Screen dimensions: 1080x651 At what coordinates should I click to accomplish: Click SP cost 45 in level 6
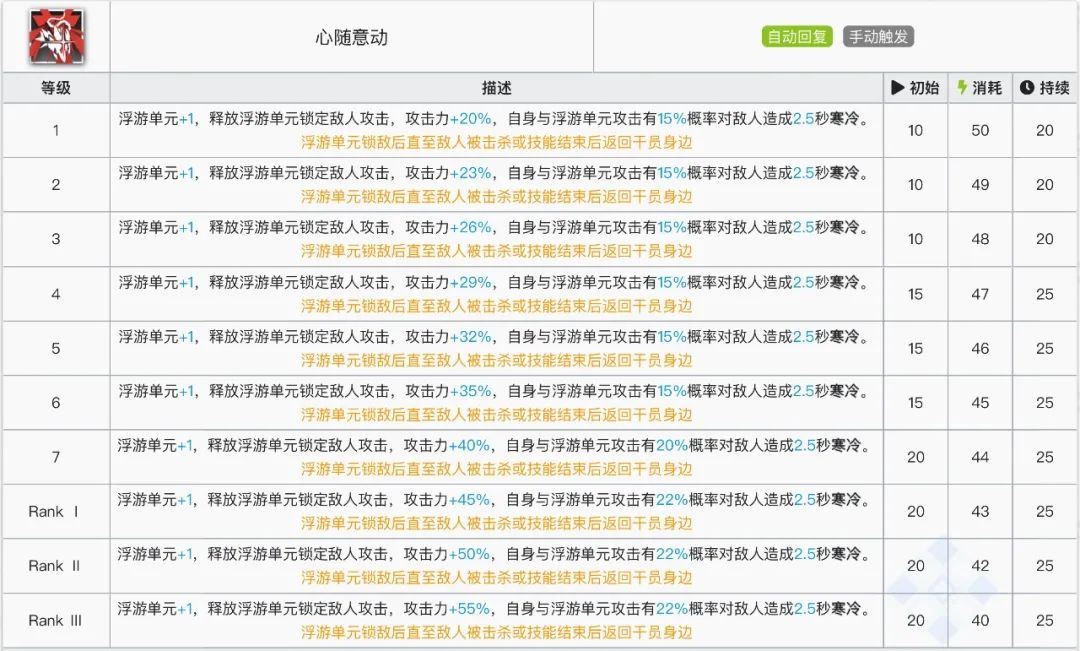tap(980, 403)
